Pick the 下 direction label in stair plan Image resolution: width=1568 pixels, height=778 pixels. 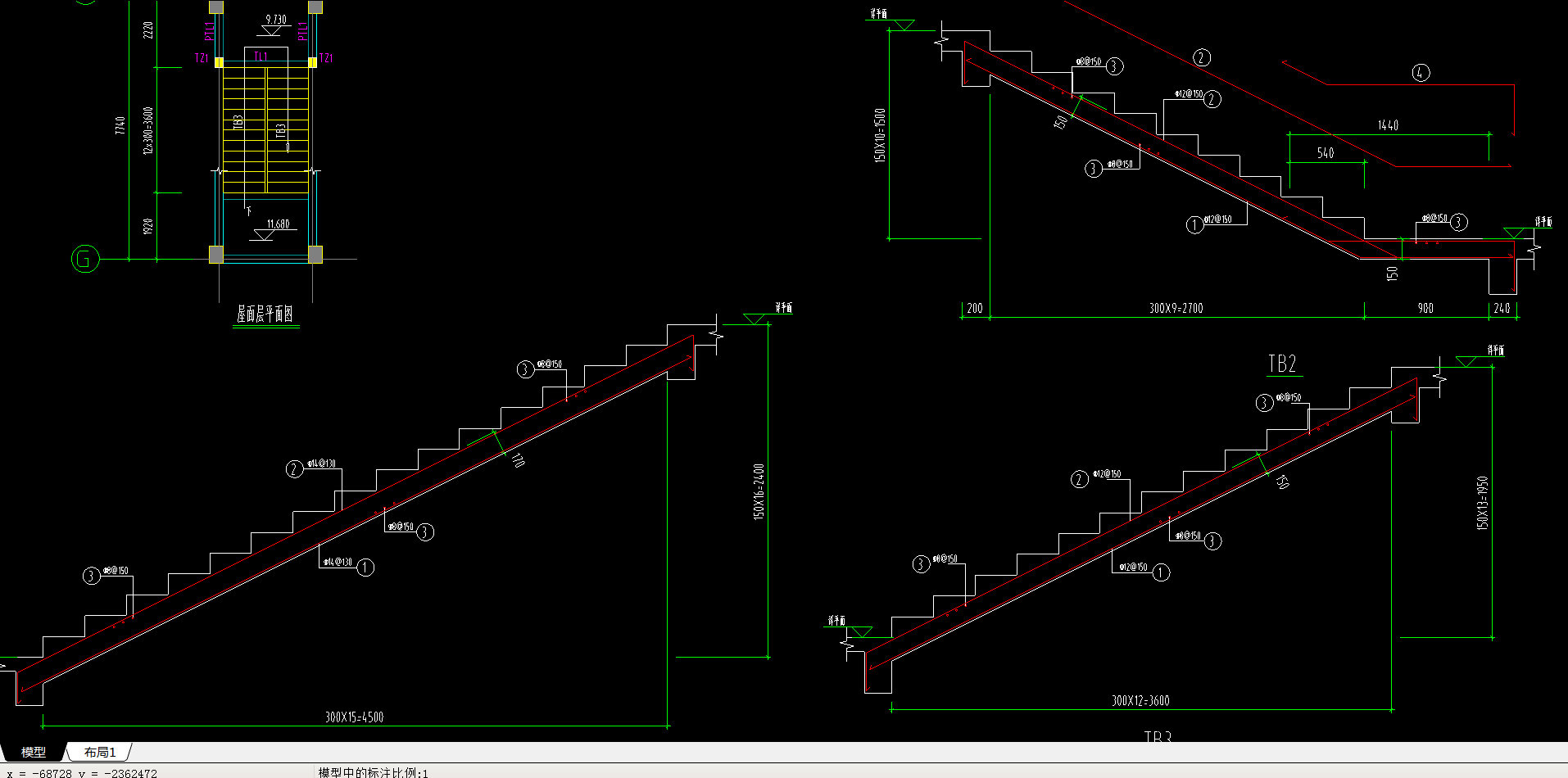[249, 211]
